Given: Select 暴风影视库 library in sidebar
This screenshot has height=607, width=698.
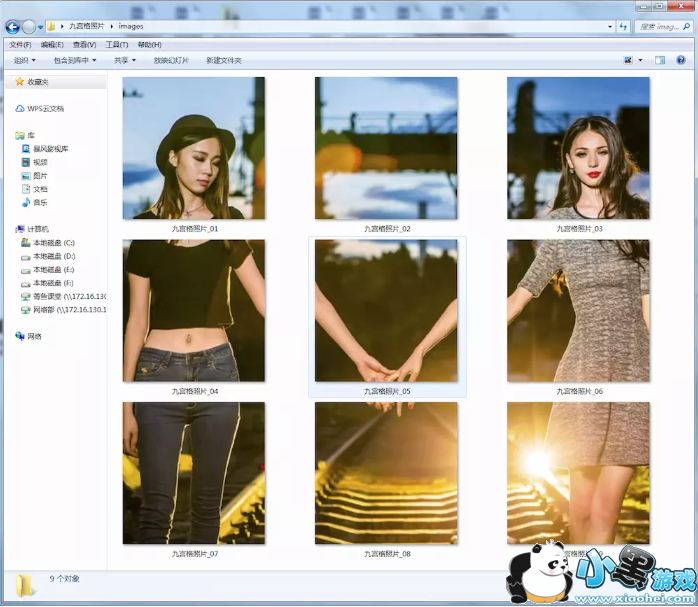Looking at the screenshot, I should pyautogui.click(x=50, y=148).
